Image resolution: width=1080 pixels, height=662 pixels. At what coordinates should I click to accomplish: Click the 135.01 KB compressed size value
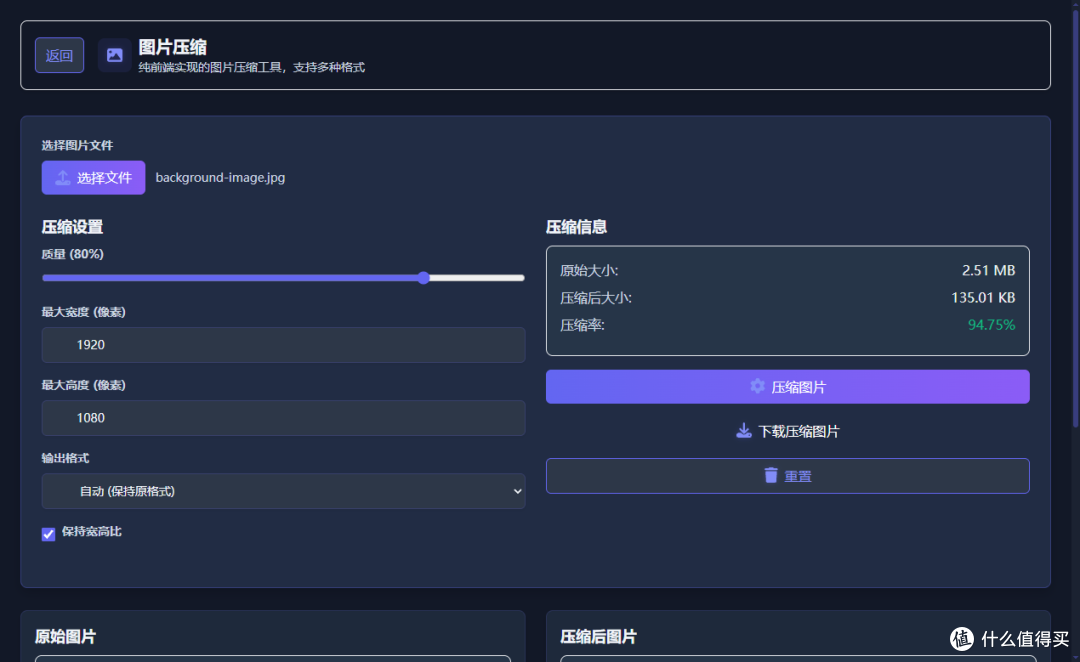(x=983, y=298)
